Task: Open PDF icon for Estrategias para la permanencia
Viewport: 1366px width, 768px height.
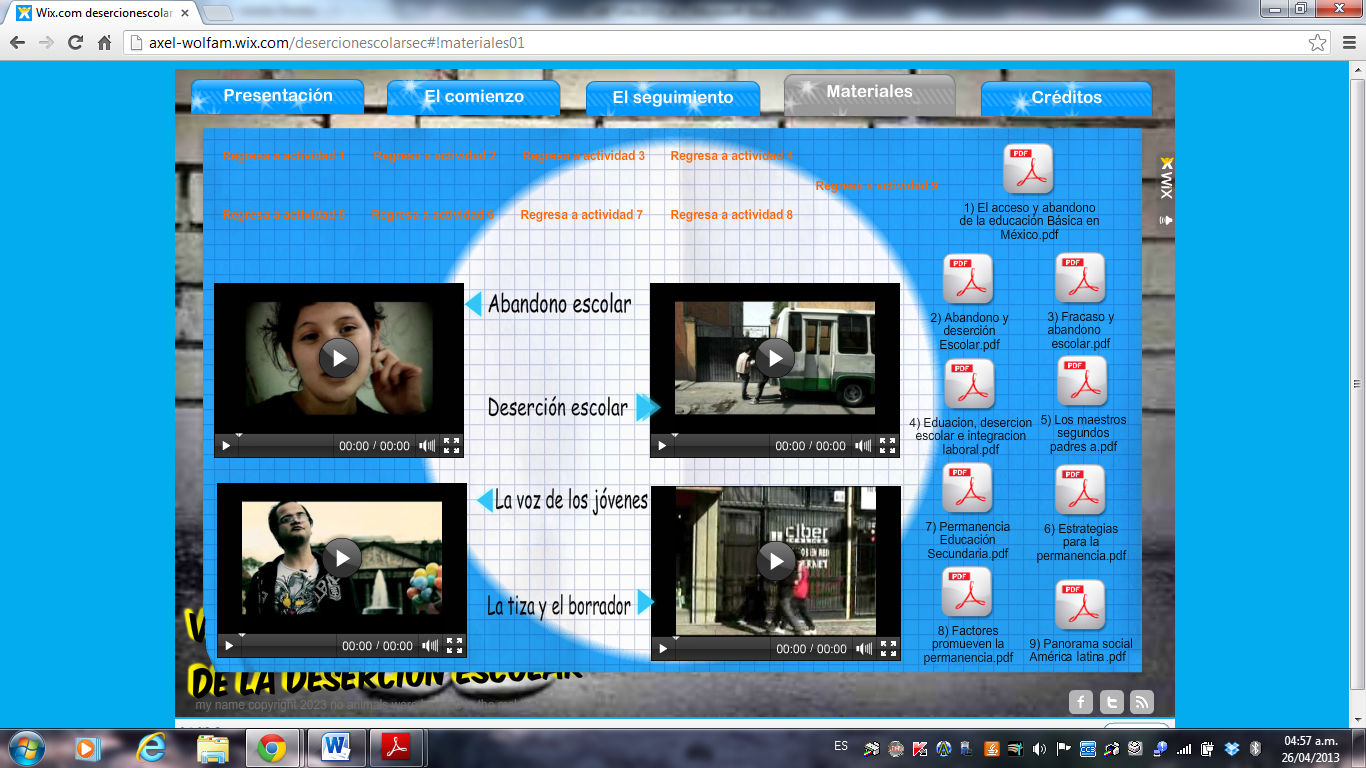Action: click(1080, 490)
